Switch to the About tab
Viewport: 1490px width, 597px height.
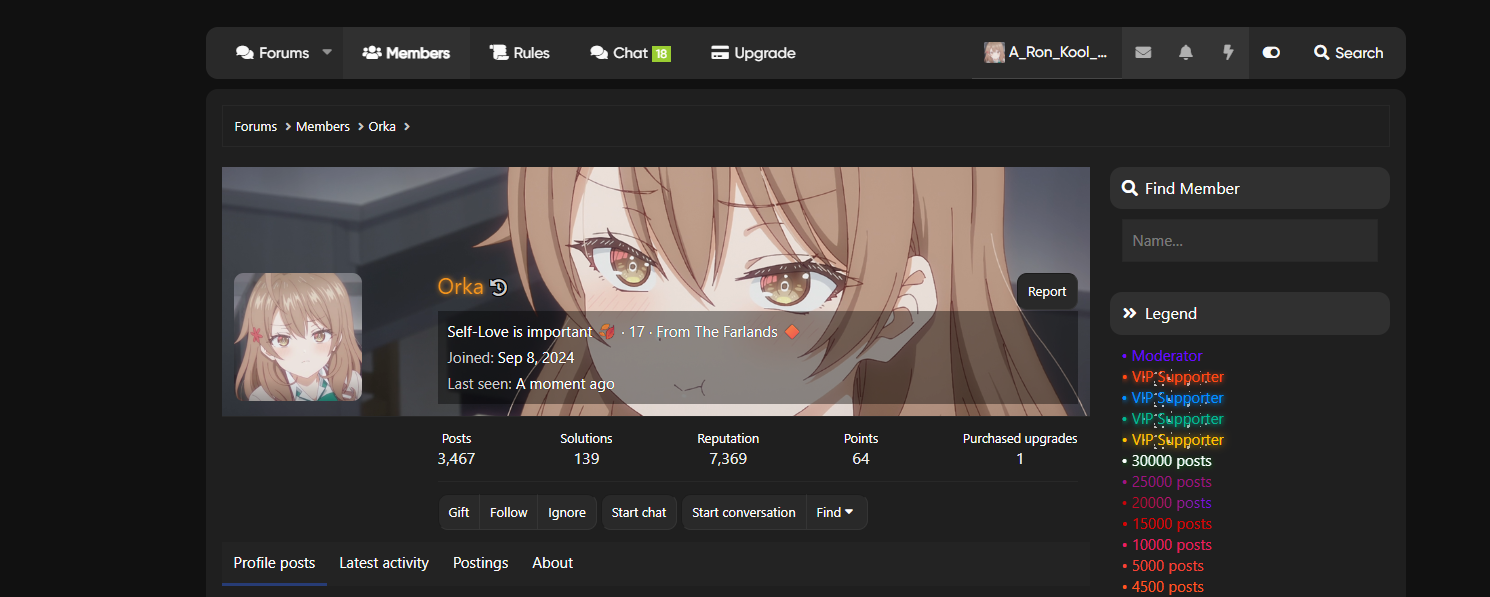(553, 563)
